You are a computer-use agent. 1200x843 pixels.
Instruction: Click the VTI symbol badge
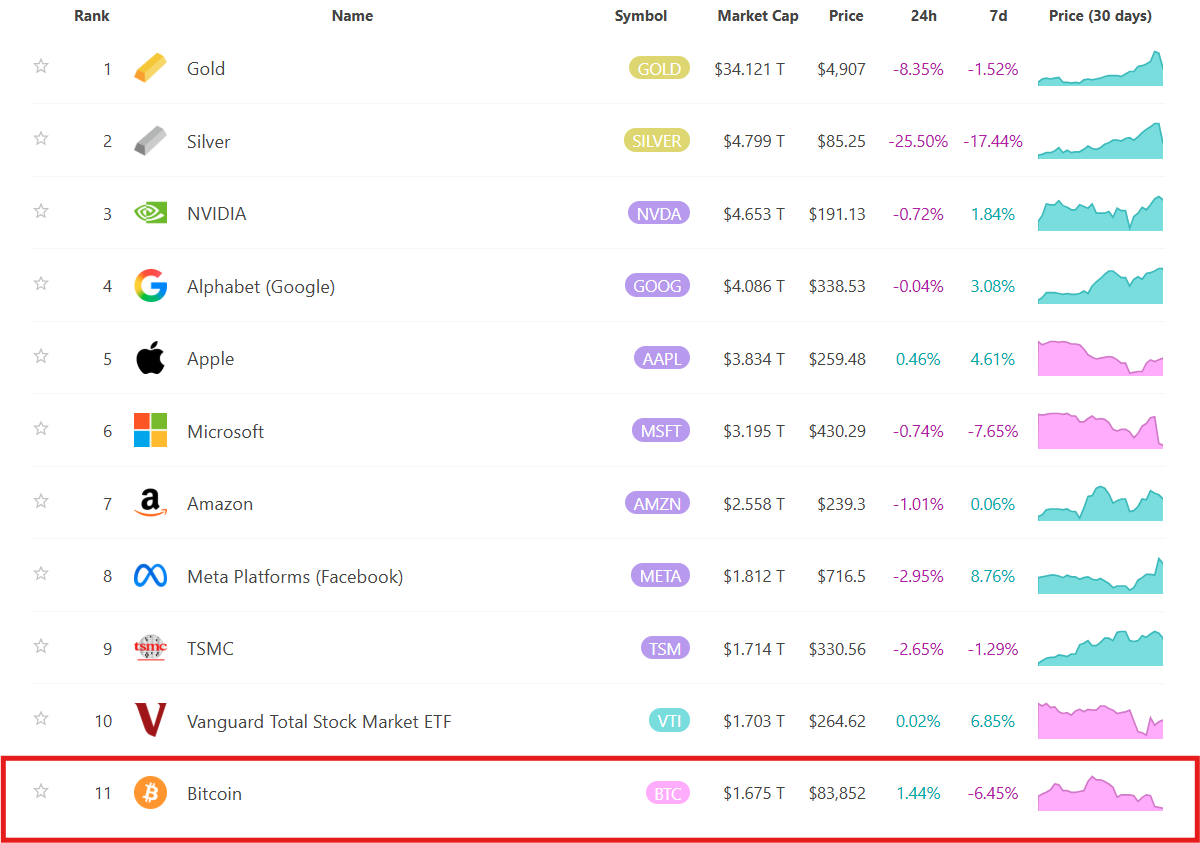669,721
